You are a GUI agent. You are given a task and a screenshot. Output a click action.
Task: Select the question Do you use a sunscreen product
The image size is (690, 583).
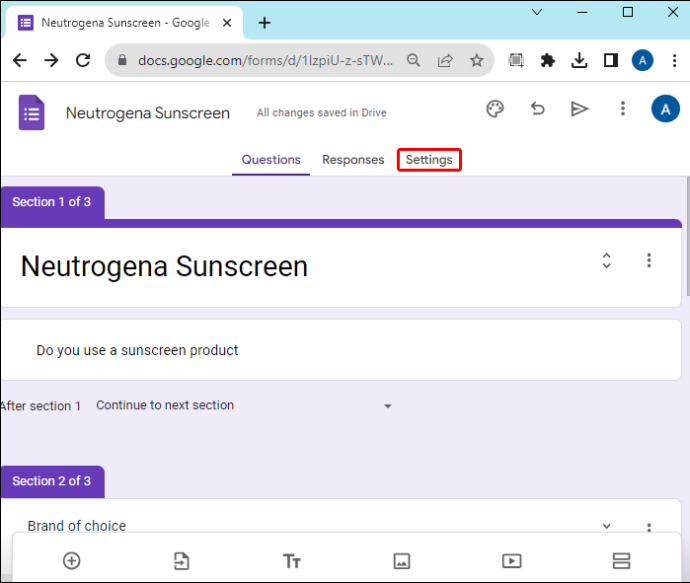pos(137,350)
